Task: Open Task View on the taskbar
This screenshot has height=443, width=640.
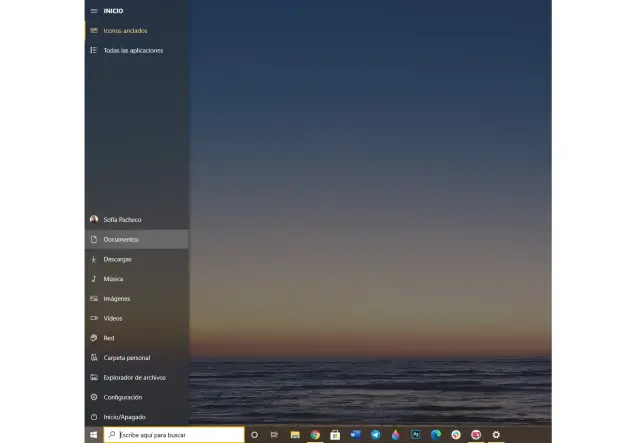Action: point(274,435)
